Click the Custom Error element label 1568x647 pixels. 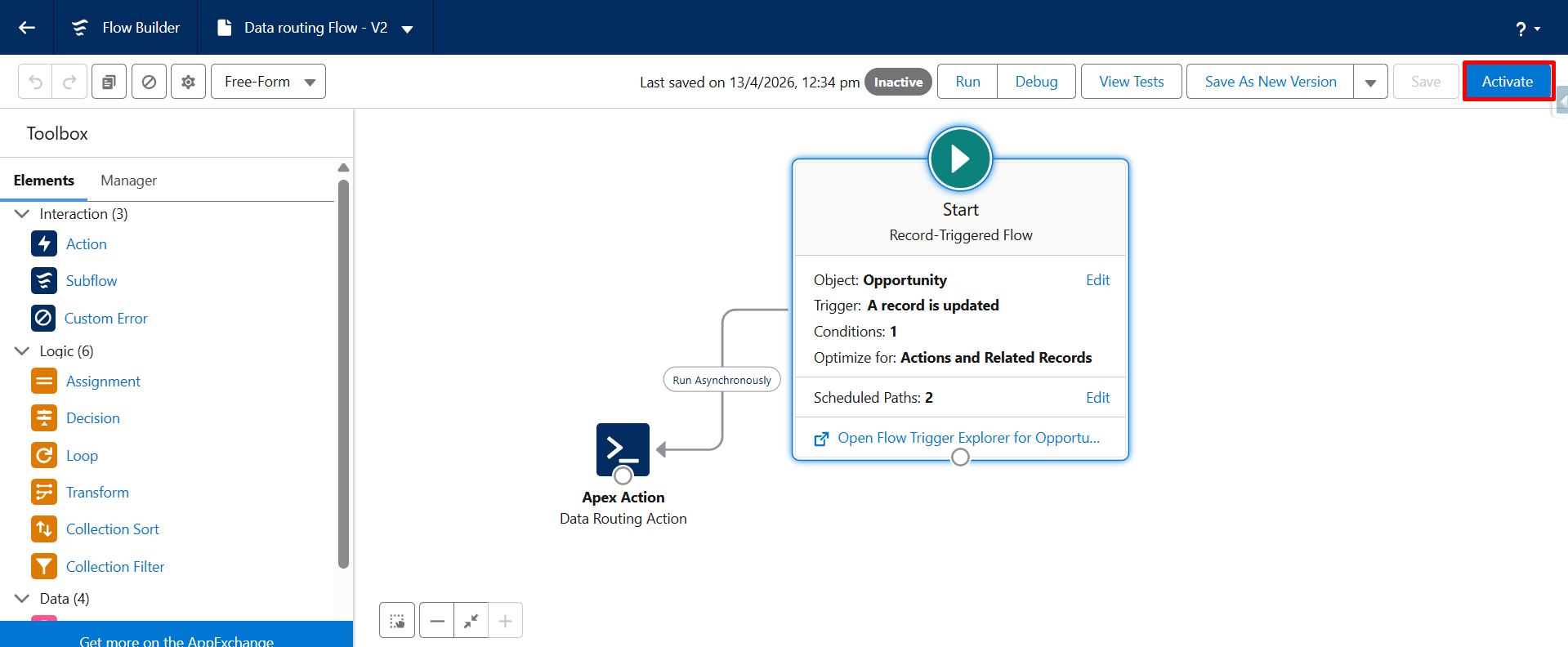click(106, 319)
